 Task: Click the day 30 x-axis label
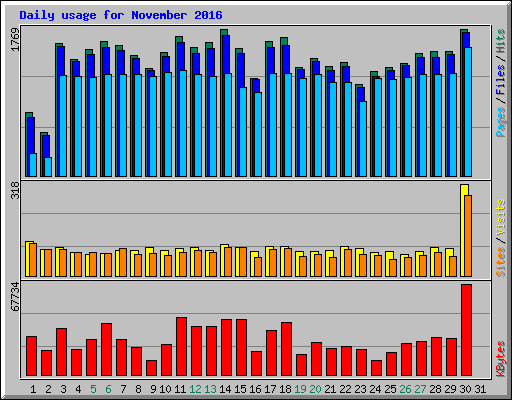pos(465,389)
